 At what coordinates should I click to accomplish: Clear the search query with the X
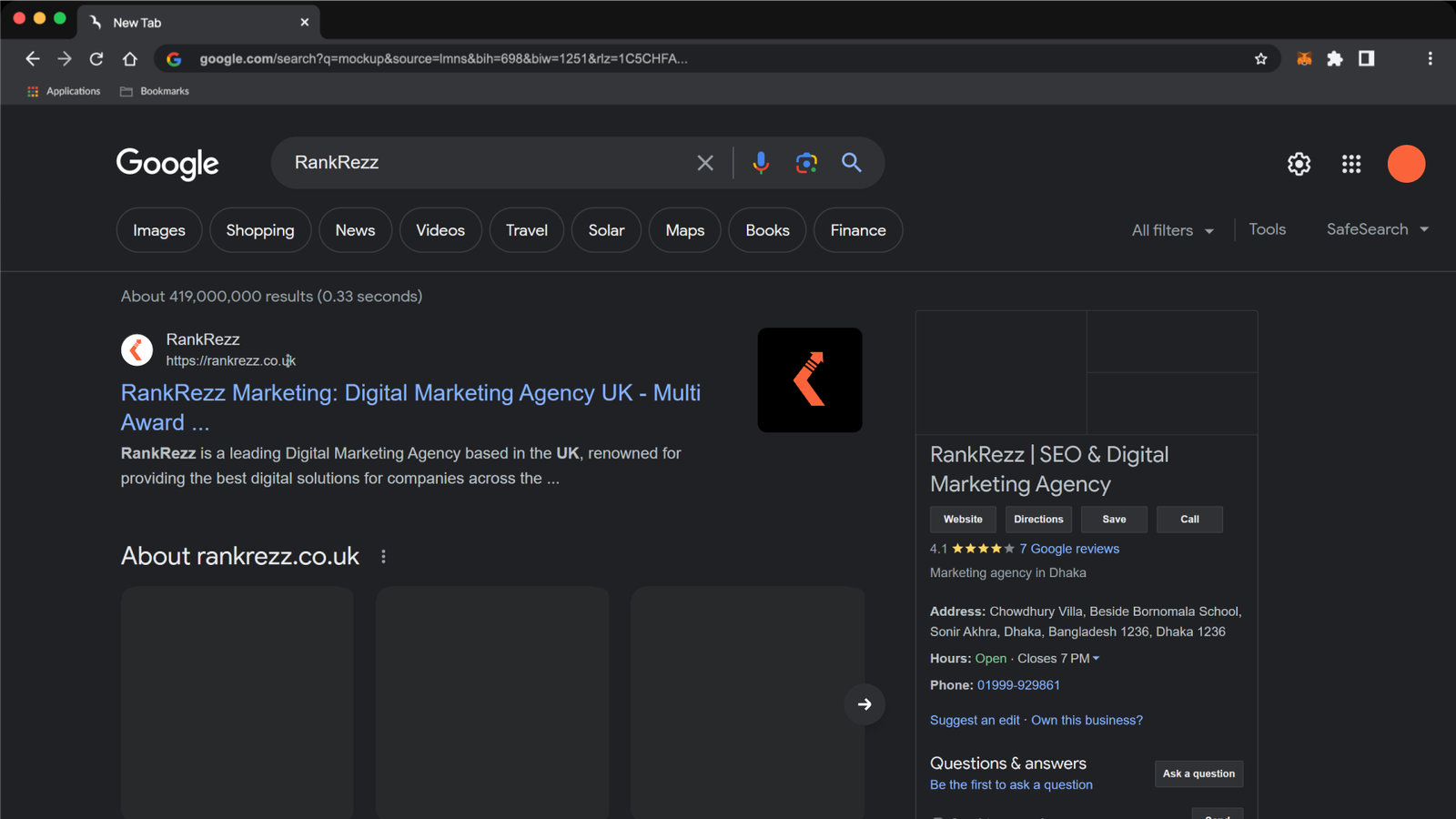(705, 163)
